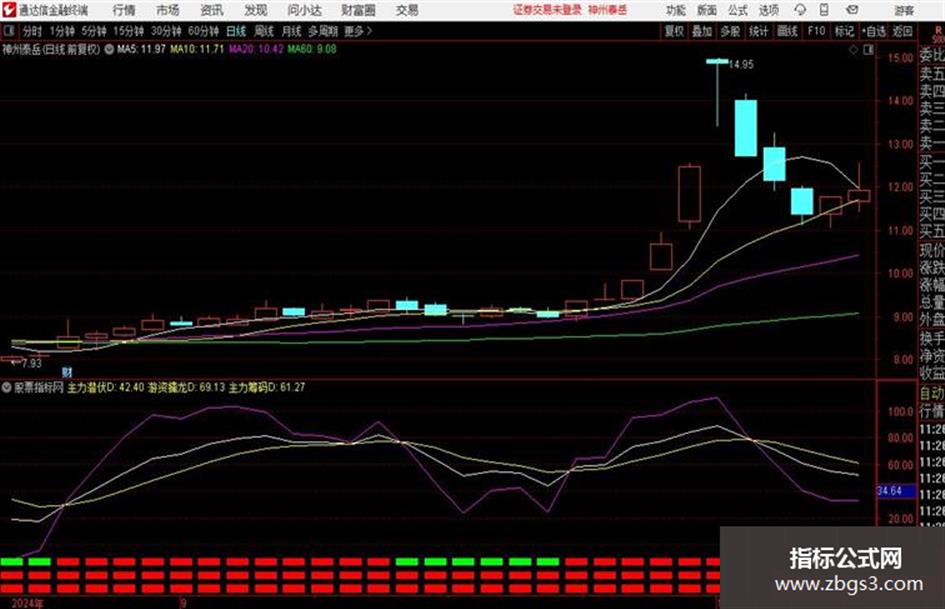Open the 版面 menu
This screenshot has height=609, width=945.
pos(707,10)
